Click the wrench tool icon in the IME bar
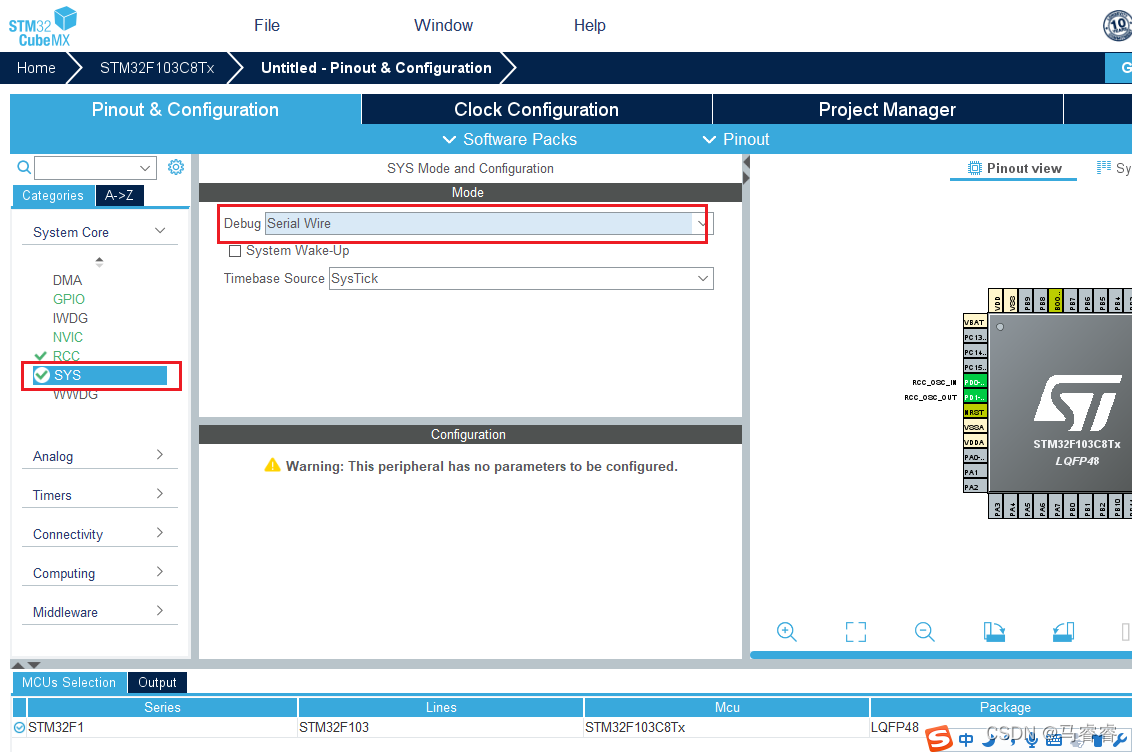The image size is (1132, 752). click(1120, 740)
